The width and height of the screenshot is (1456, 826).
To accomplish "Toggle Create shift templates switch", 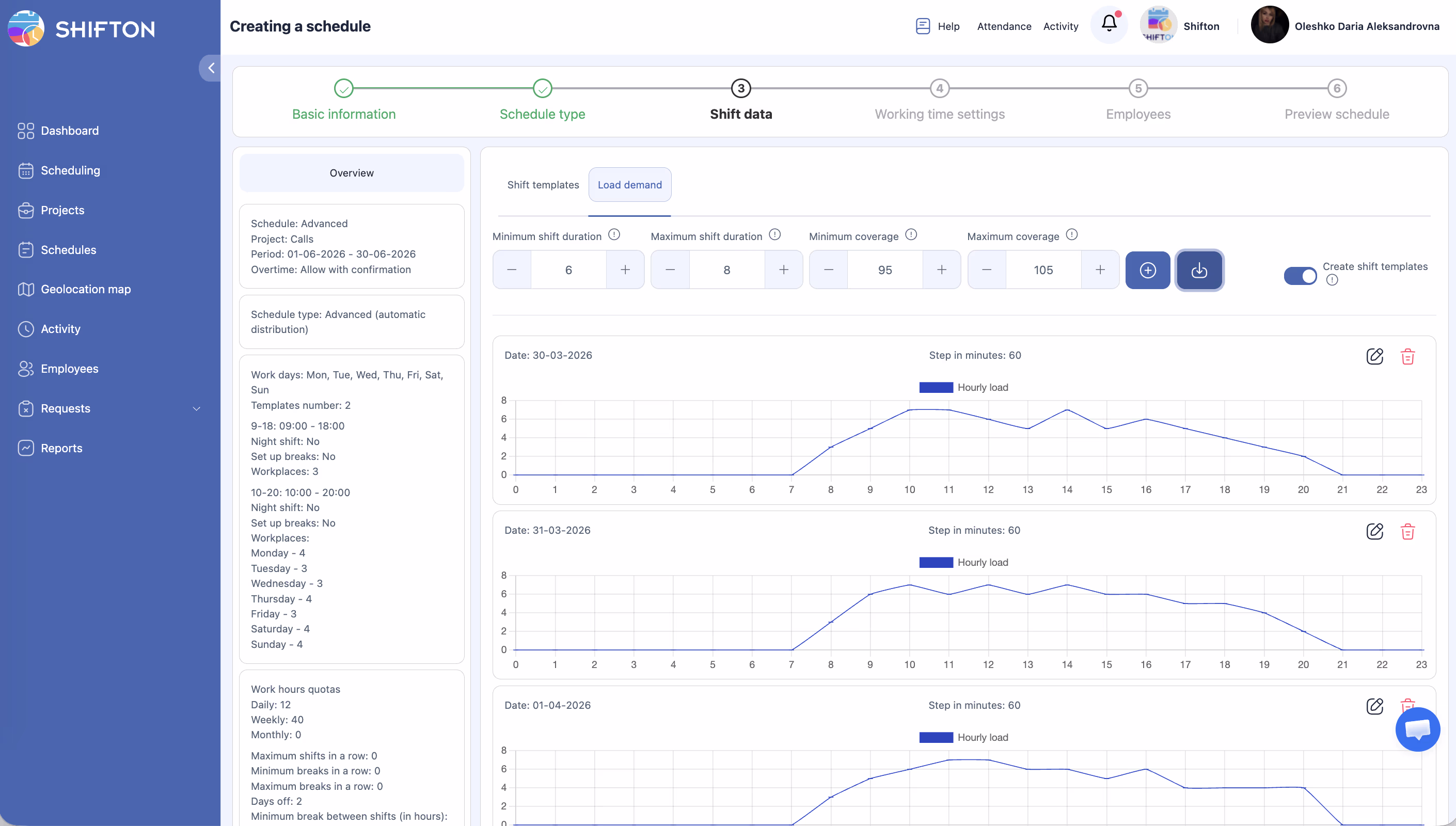I will click(1301, 276).
